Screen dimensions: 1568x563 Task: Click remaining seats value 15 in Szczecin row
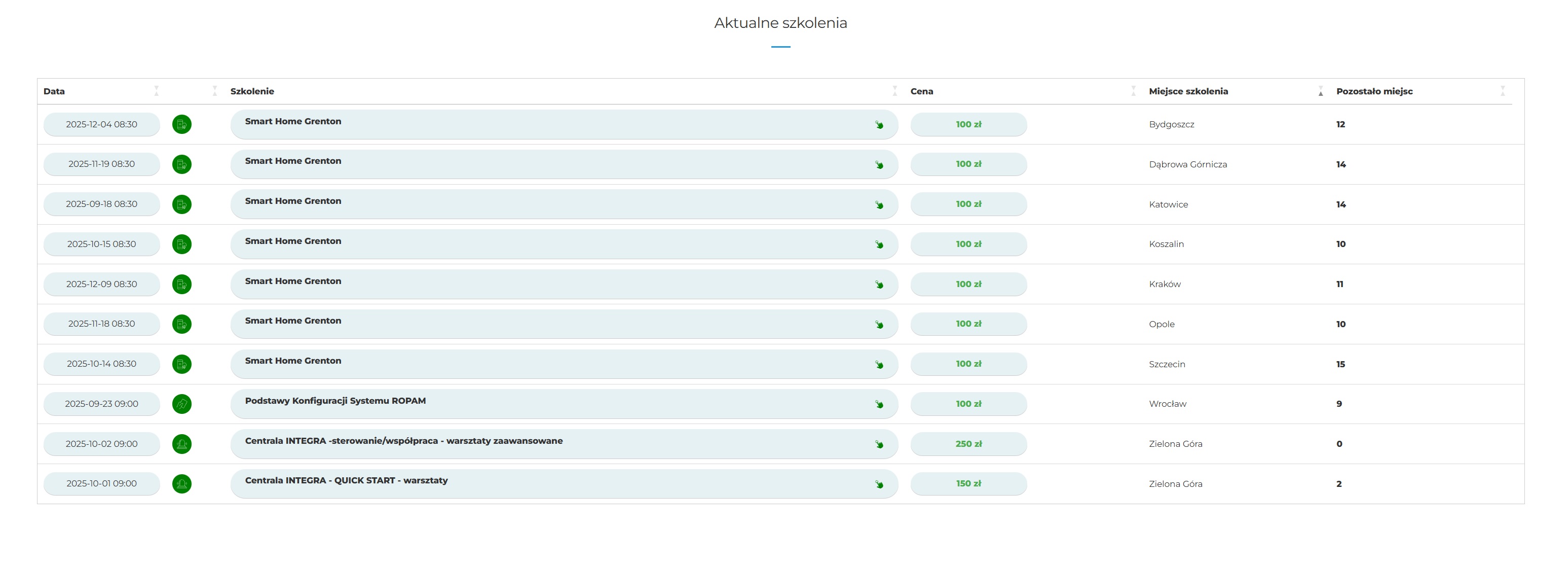click(x=1340, y=364)
